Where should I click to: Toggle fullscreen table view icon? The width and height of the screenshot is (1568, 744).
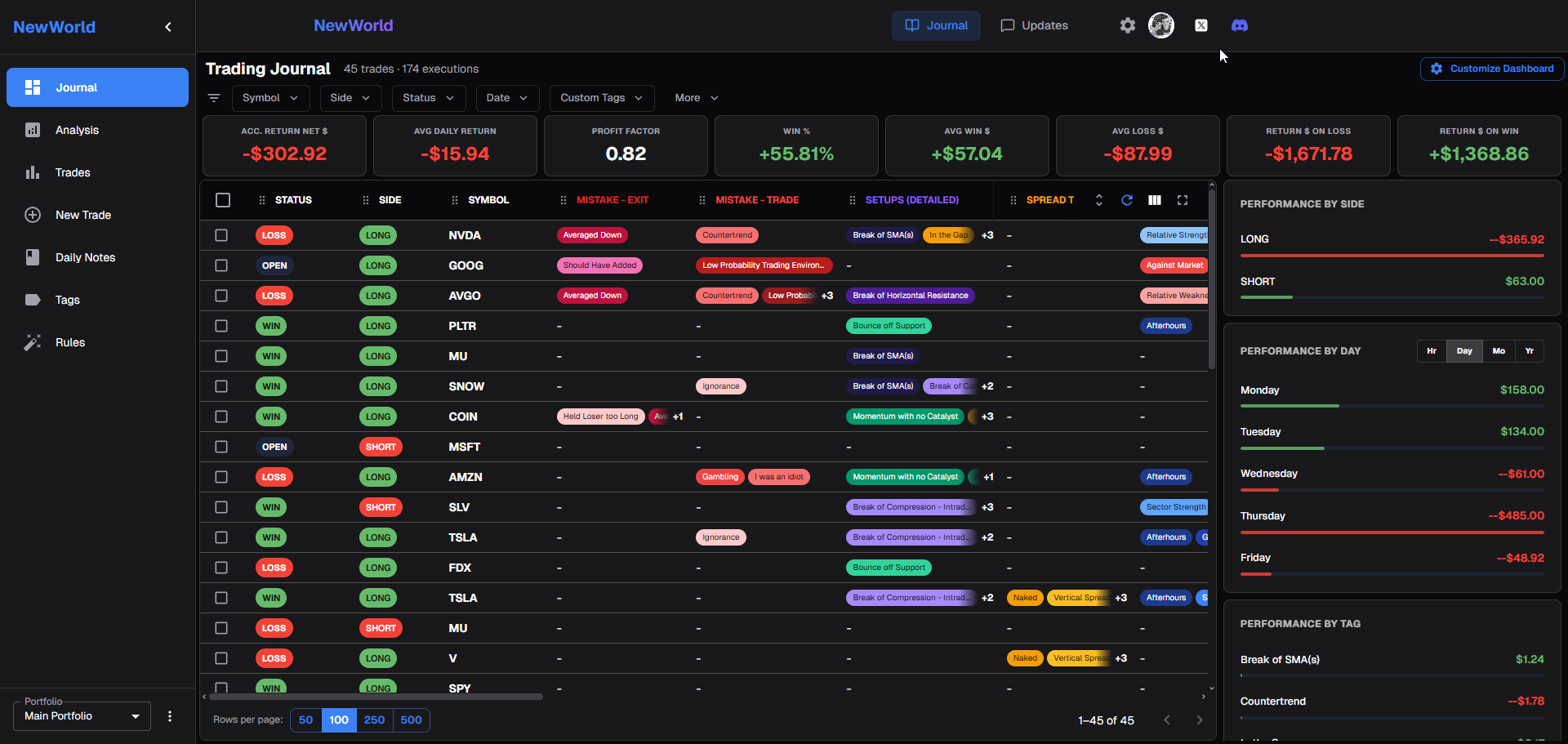click(1182, 200)
